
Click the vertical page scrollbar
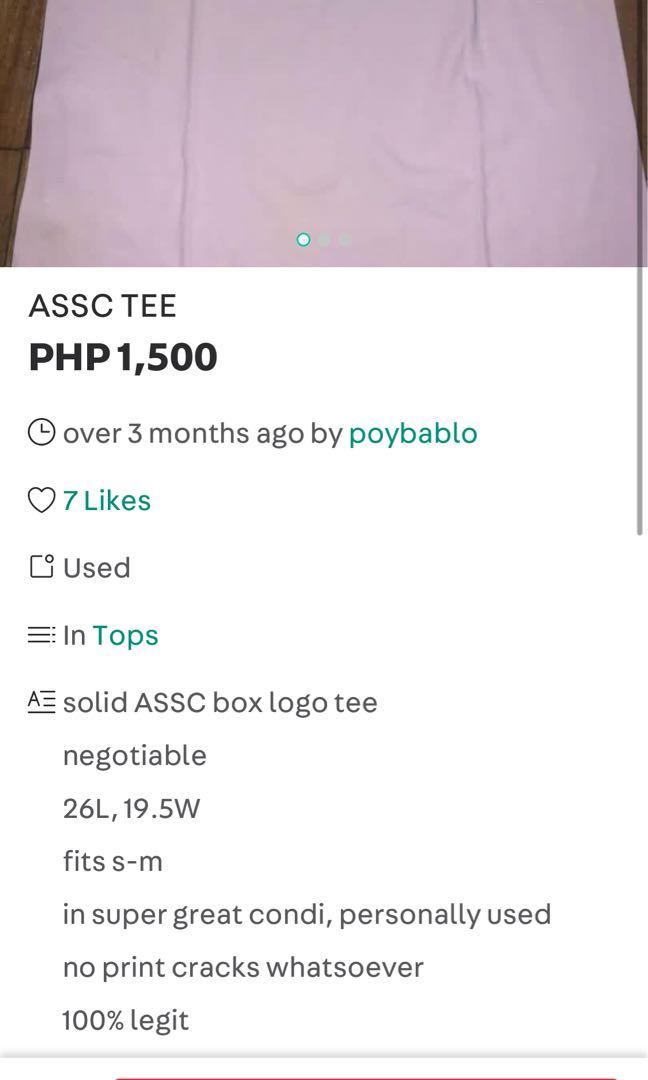coord(640,399)
